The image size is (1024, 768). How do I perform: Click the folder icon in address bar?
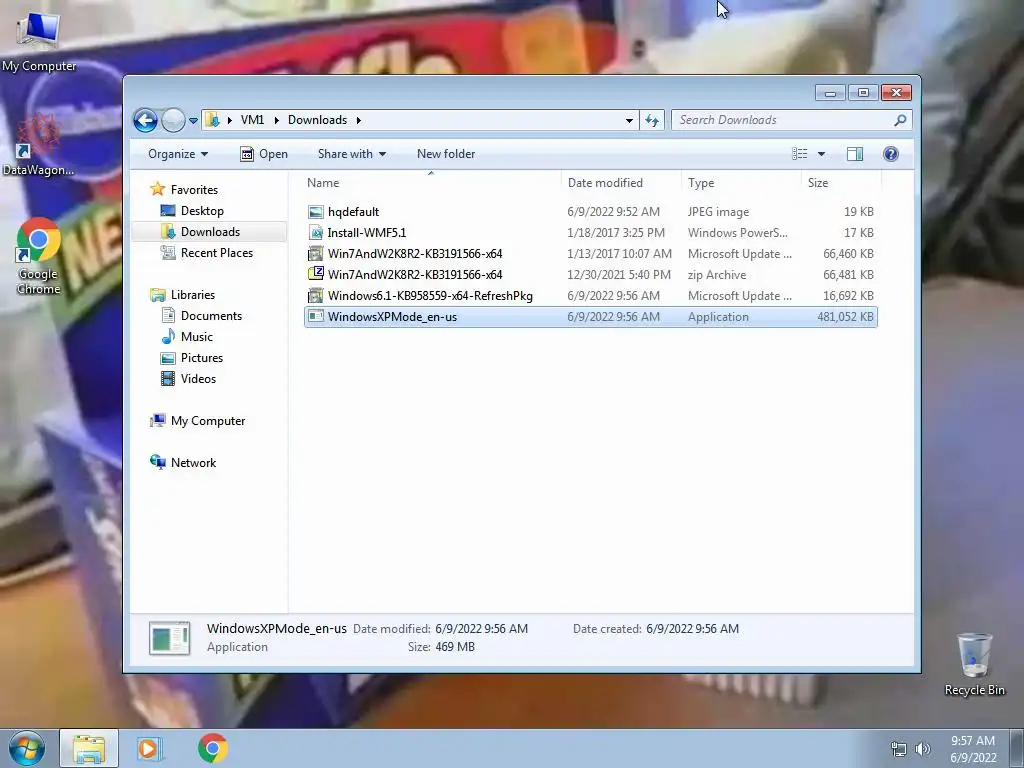click(212, 120)
